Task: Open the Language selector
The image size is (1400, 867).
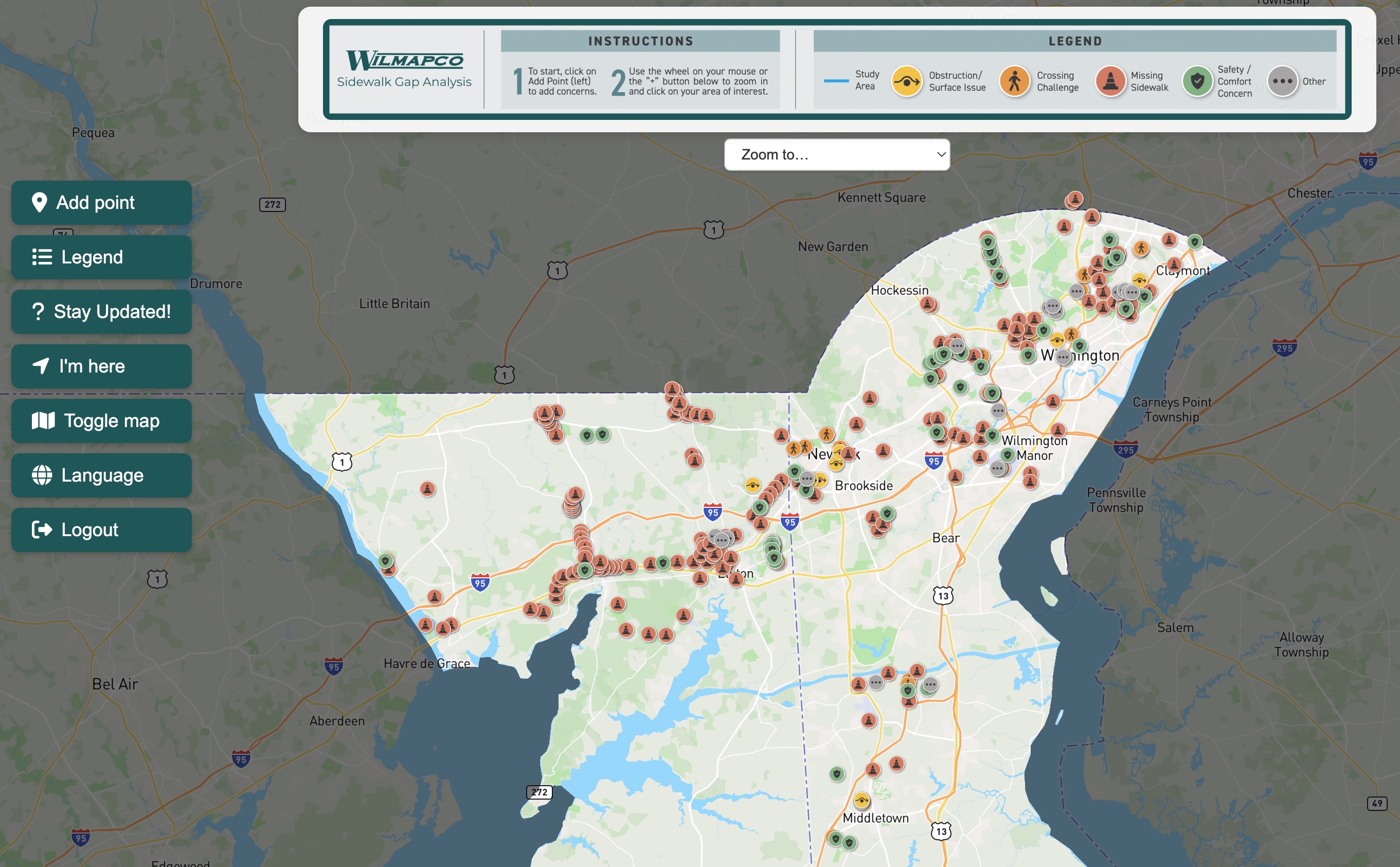Action: (x=101, y=475)
